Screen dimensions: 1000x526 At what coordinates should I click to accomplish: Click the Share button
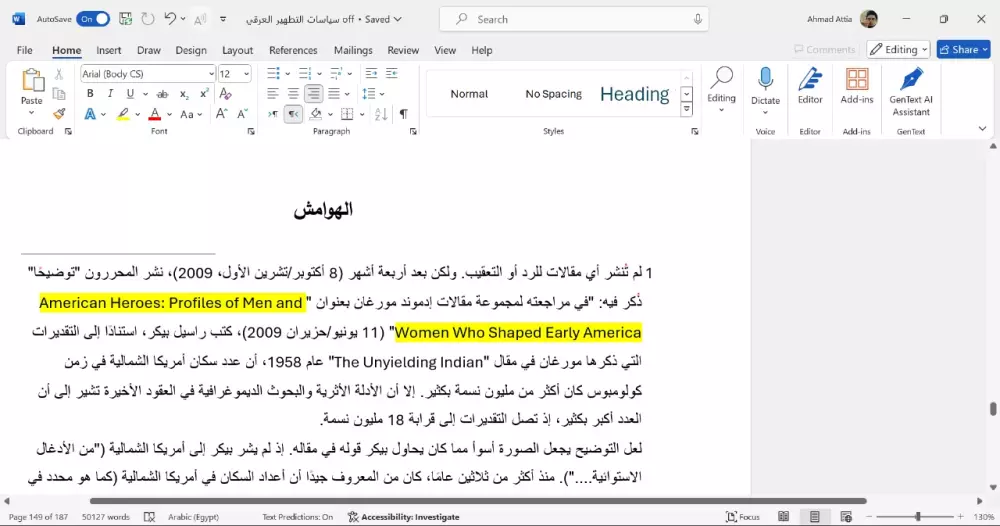[x=963, y=49]
